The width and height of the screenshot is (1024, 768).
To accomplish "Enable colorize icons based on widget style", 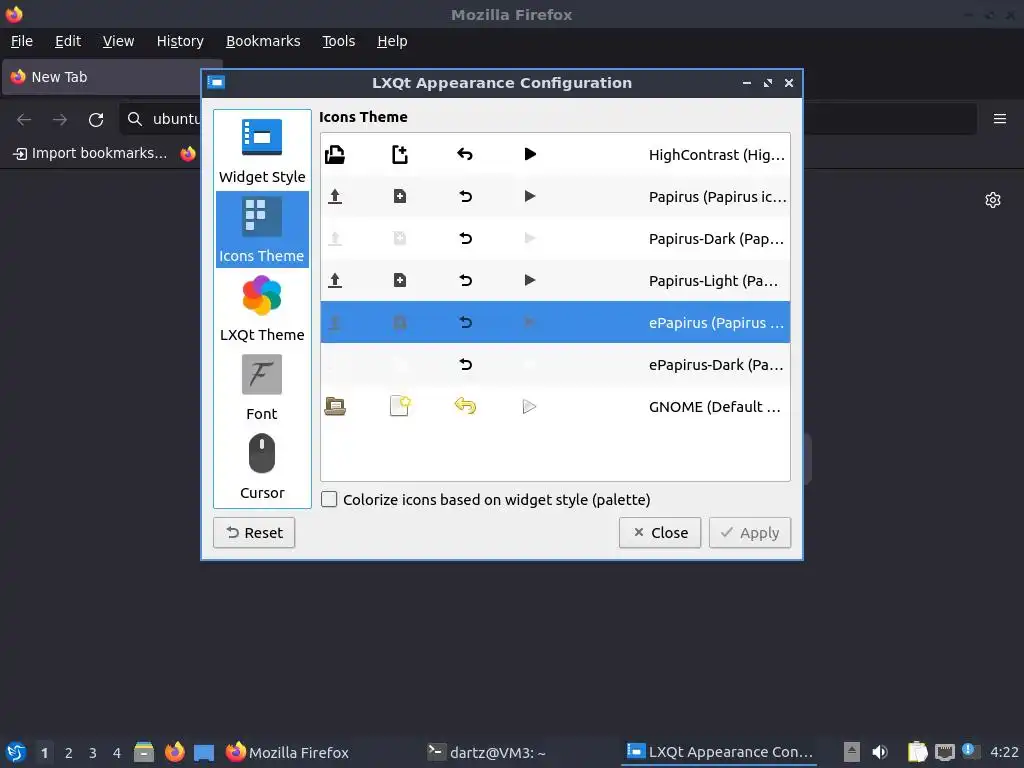I will pyautogui.click(x=329, y=500).
